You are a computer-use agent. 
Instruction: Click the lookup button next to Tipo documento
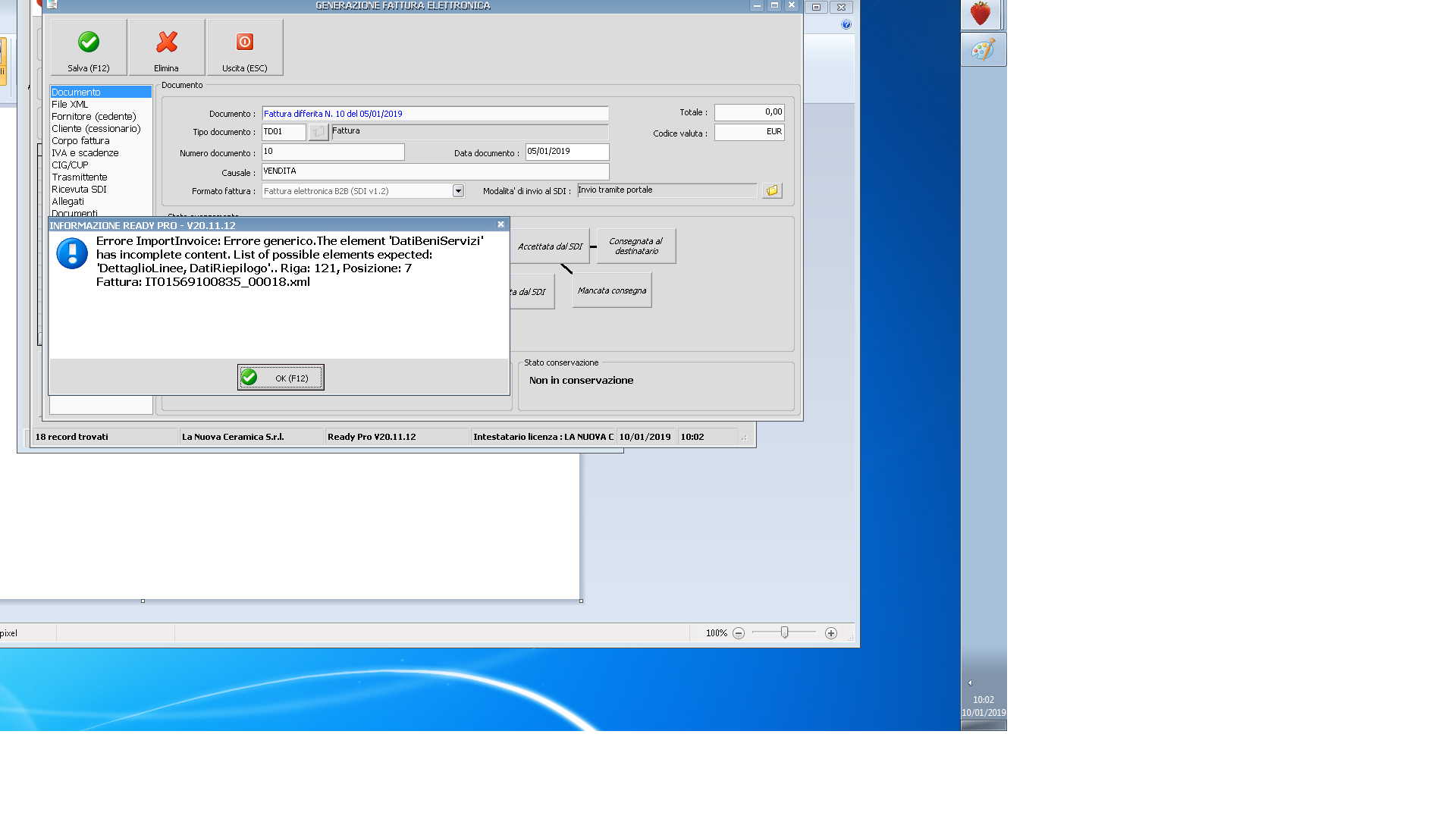click(318, 133)
